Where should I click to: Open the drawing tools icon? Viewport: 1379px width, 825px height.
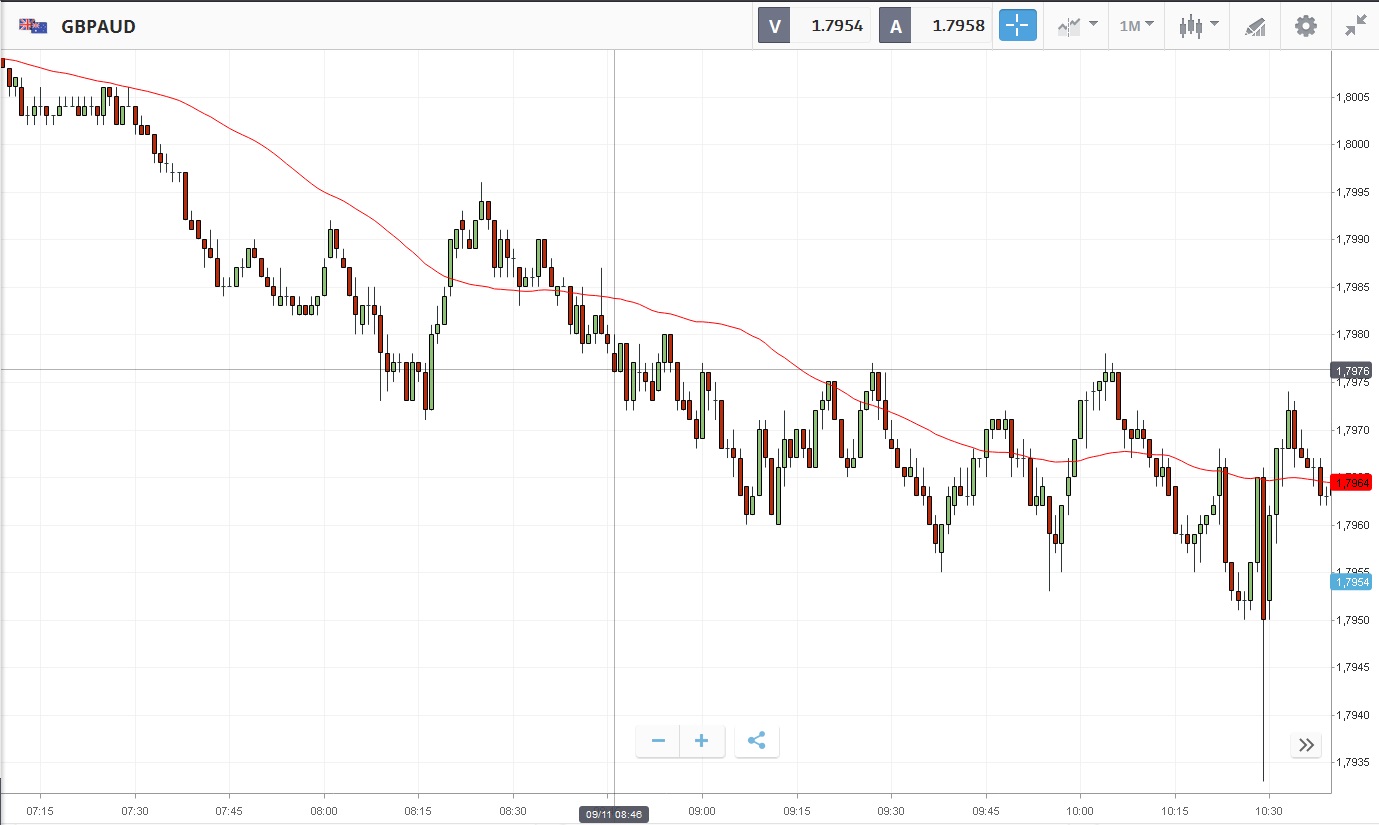(x=1255, y=26)
